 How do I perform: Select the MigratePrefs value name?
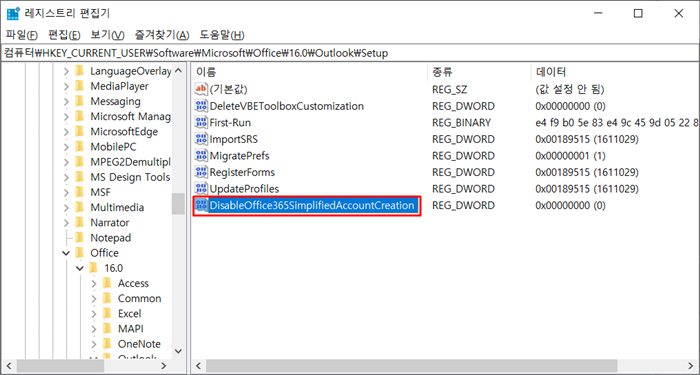point(239,156)
